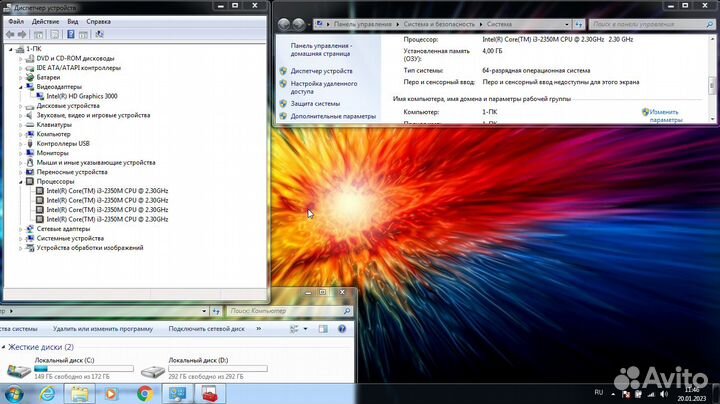
Task: Click the System window vertical scrollbar
Action: [x=712, y=79]
